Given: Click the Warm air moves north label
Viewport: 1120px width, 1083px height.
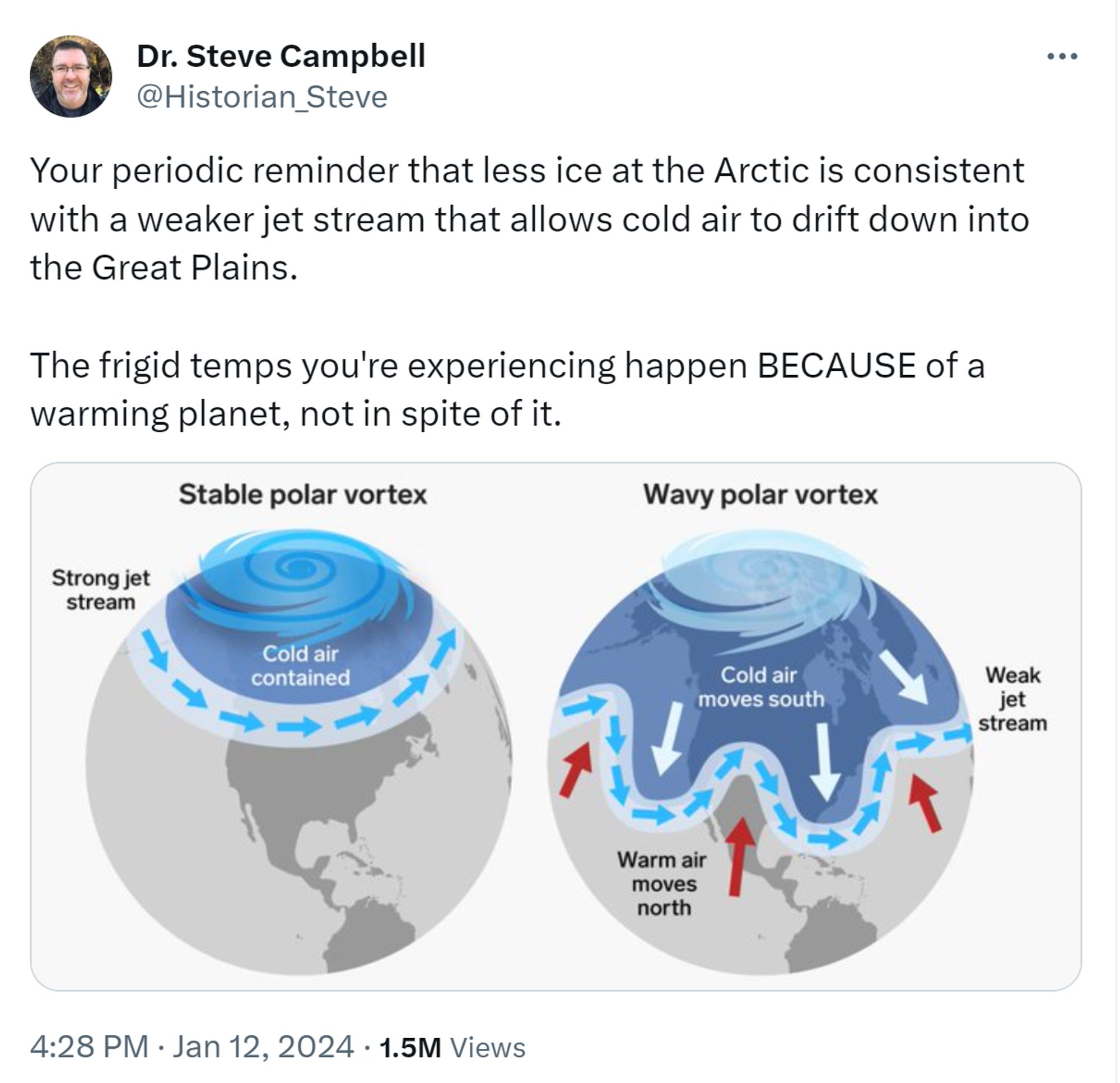Looking at the screenshot, I should pos(663,884).
